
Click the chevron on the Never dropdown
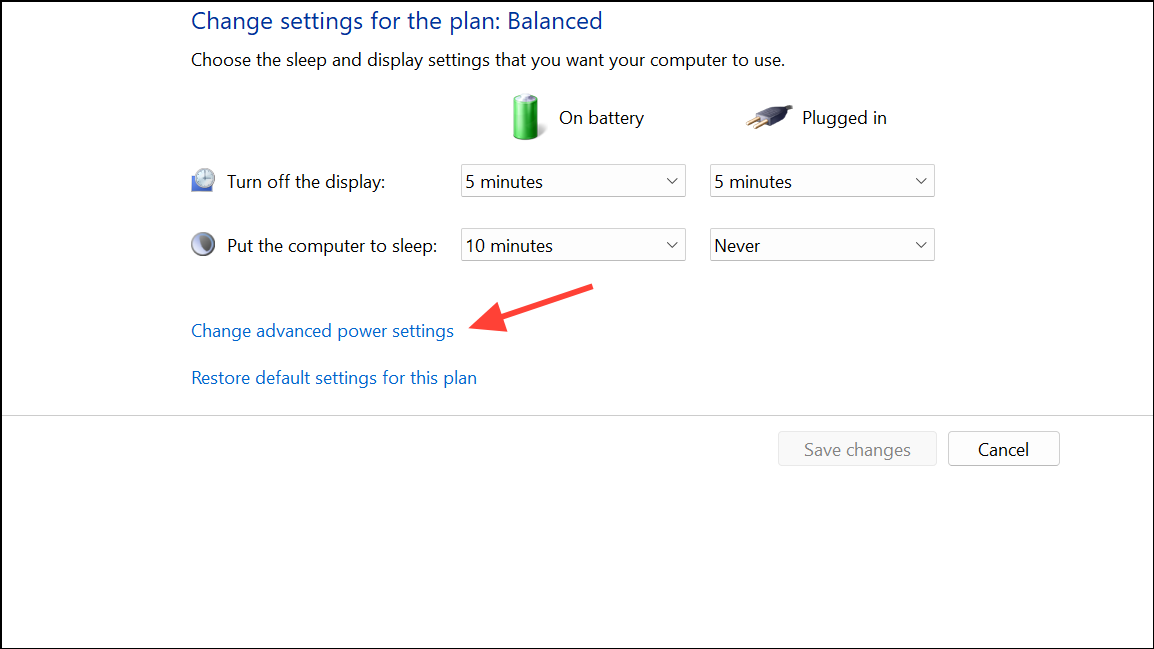[920, 244]
